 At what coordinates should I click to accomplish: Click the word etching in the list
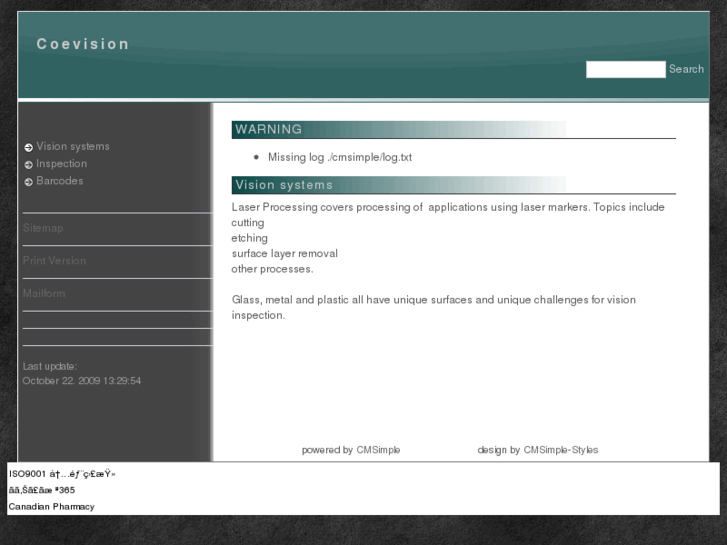tap(249, 238)
